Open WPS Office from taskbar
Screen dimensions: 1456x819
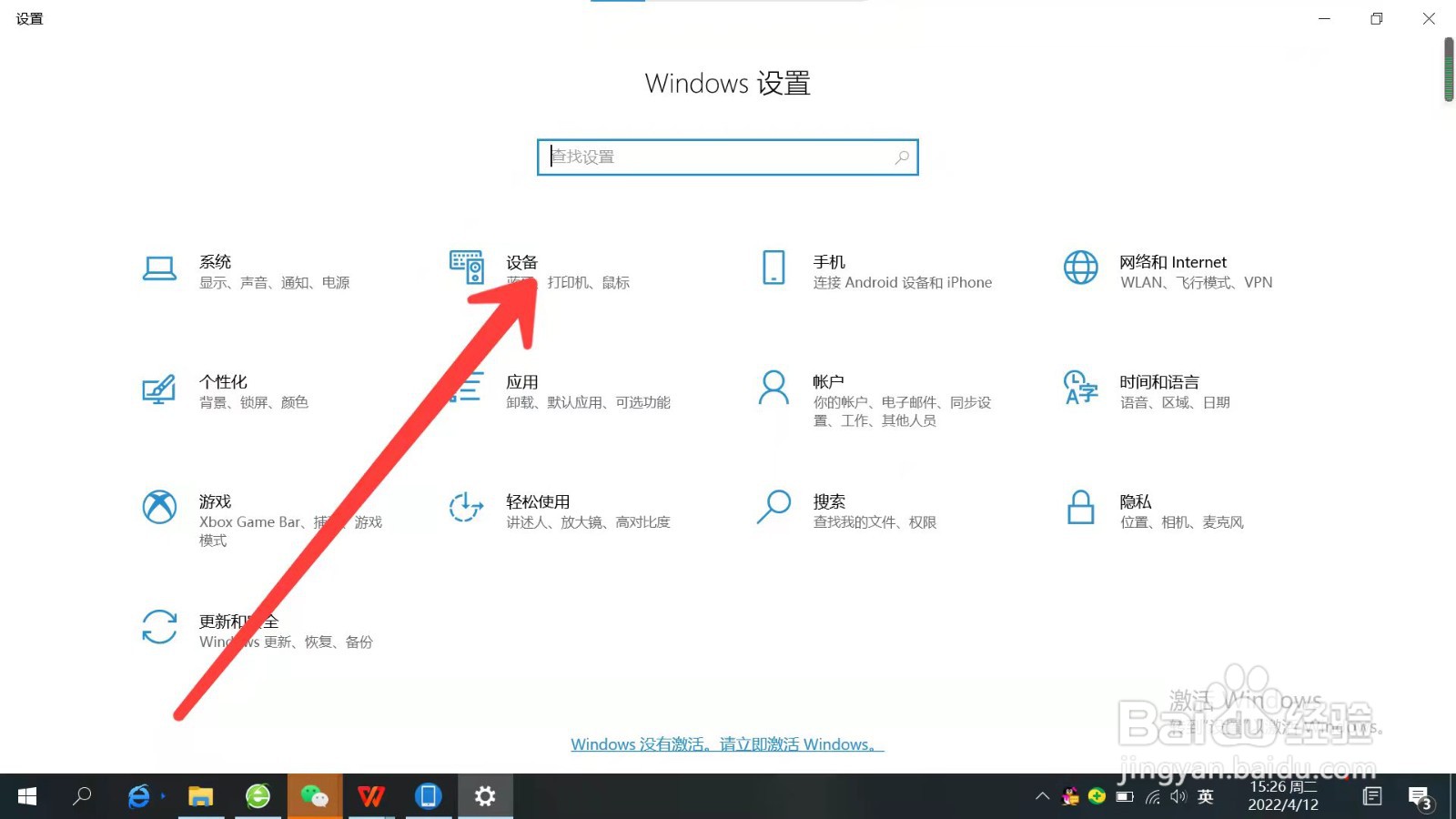point(371,796)
